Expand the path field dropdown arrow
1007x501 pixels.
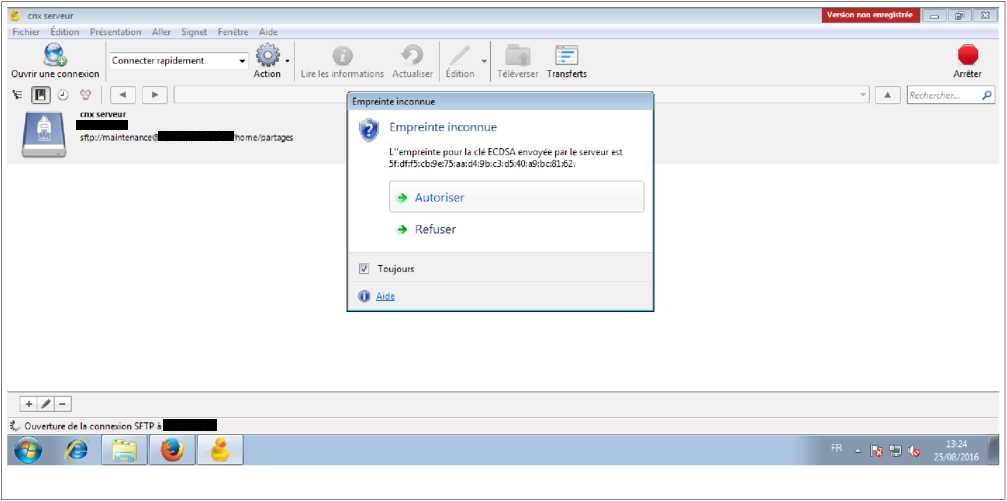[864, 95]
